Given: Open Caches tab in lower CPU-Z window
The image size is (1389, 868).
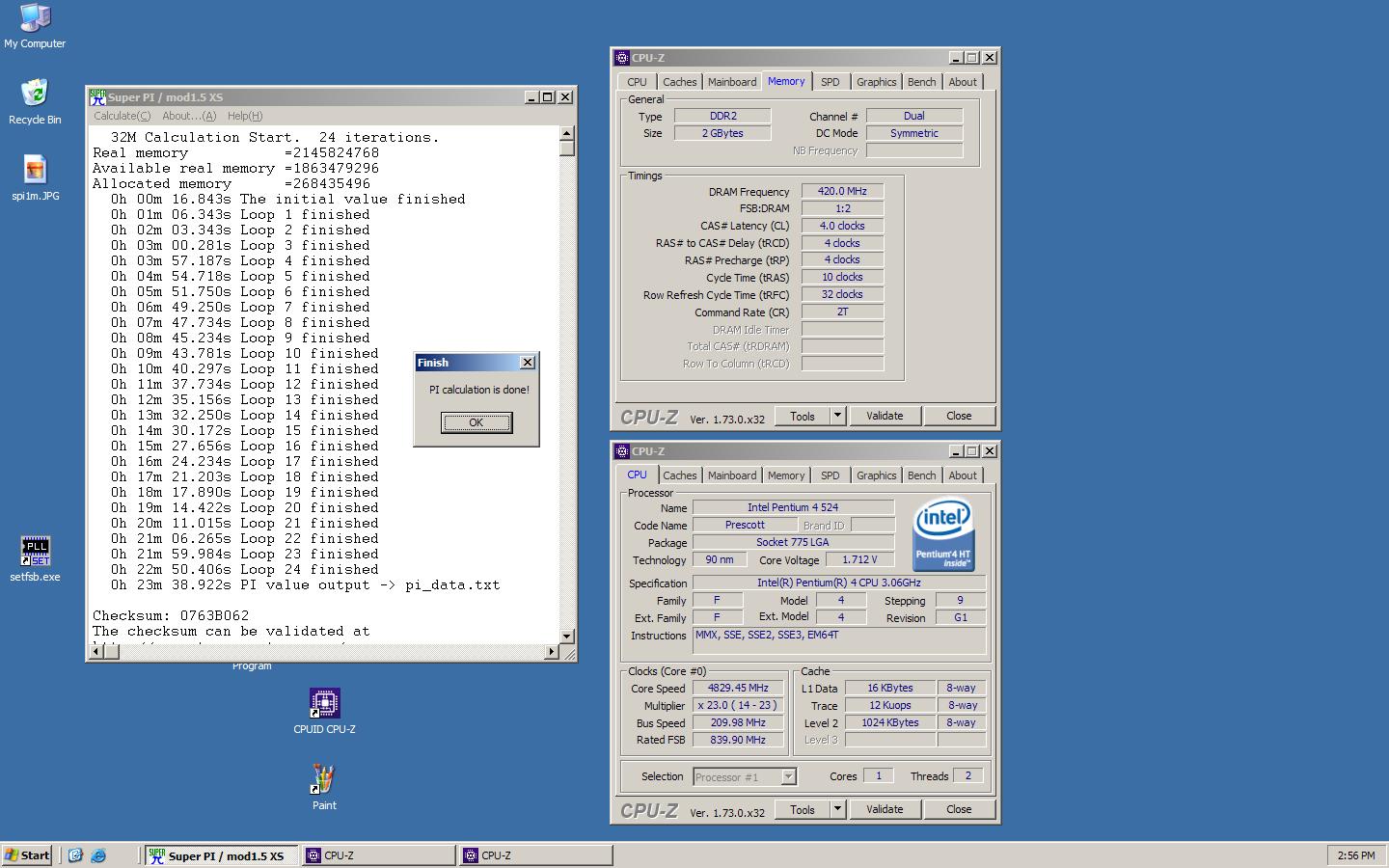Looking at the screenshot, I should click(679, 475).
